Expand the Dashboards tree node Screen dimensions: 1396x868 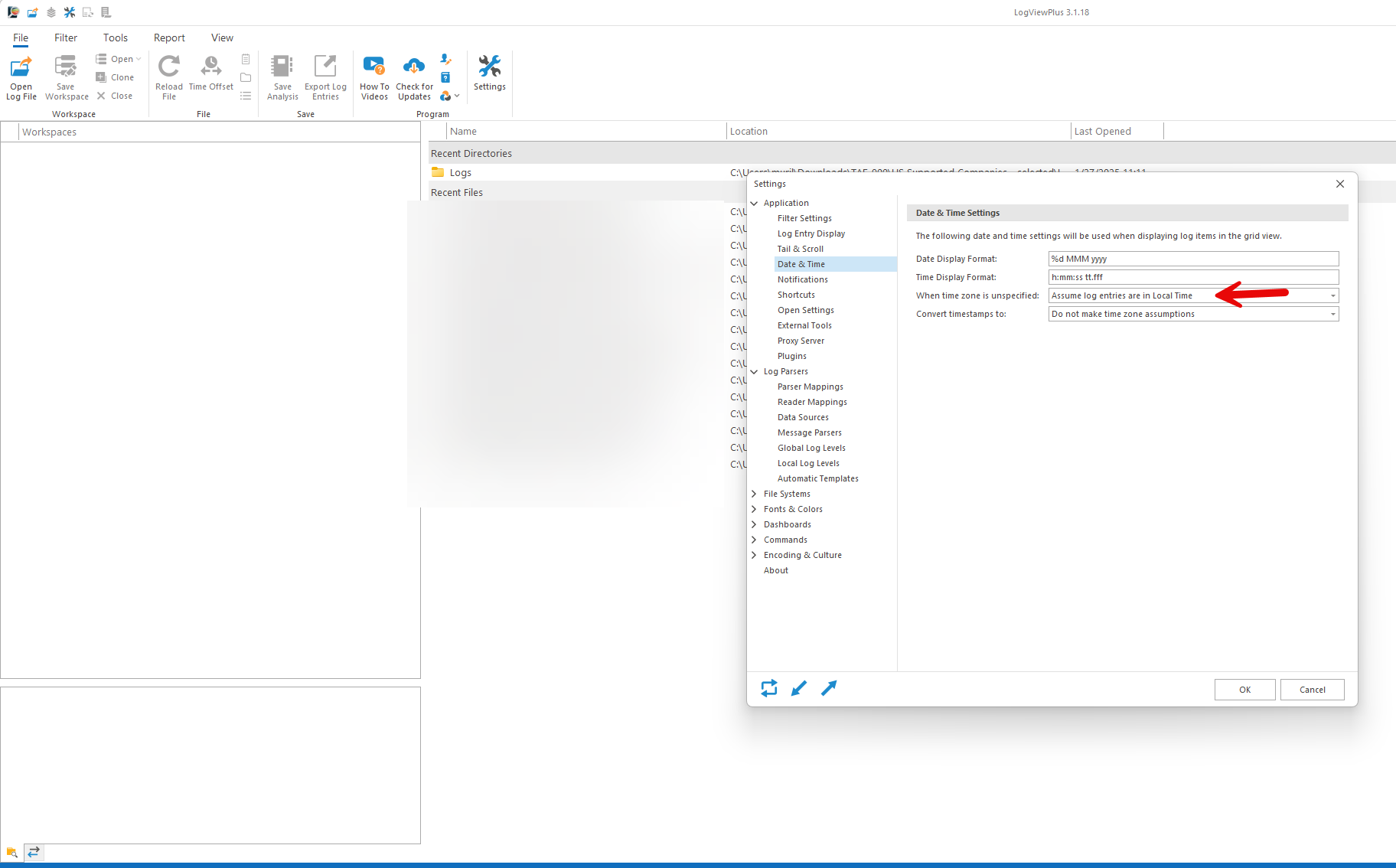pyautogui.click(x=755, y=524)
